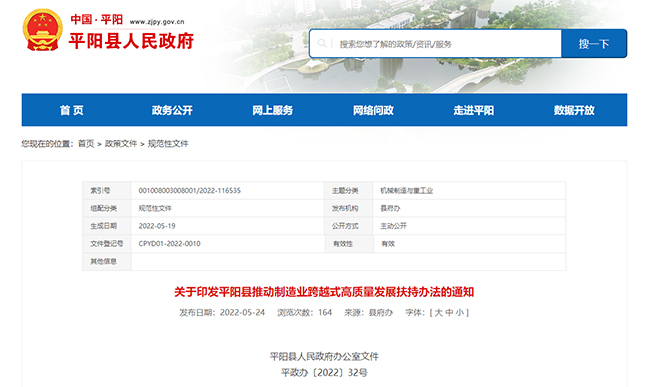Image resolution: width=650 pixels, height=387 pixels.
Task: Select the 主动公开 disclosure value
Action: [x=393, y=226]
